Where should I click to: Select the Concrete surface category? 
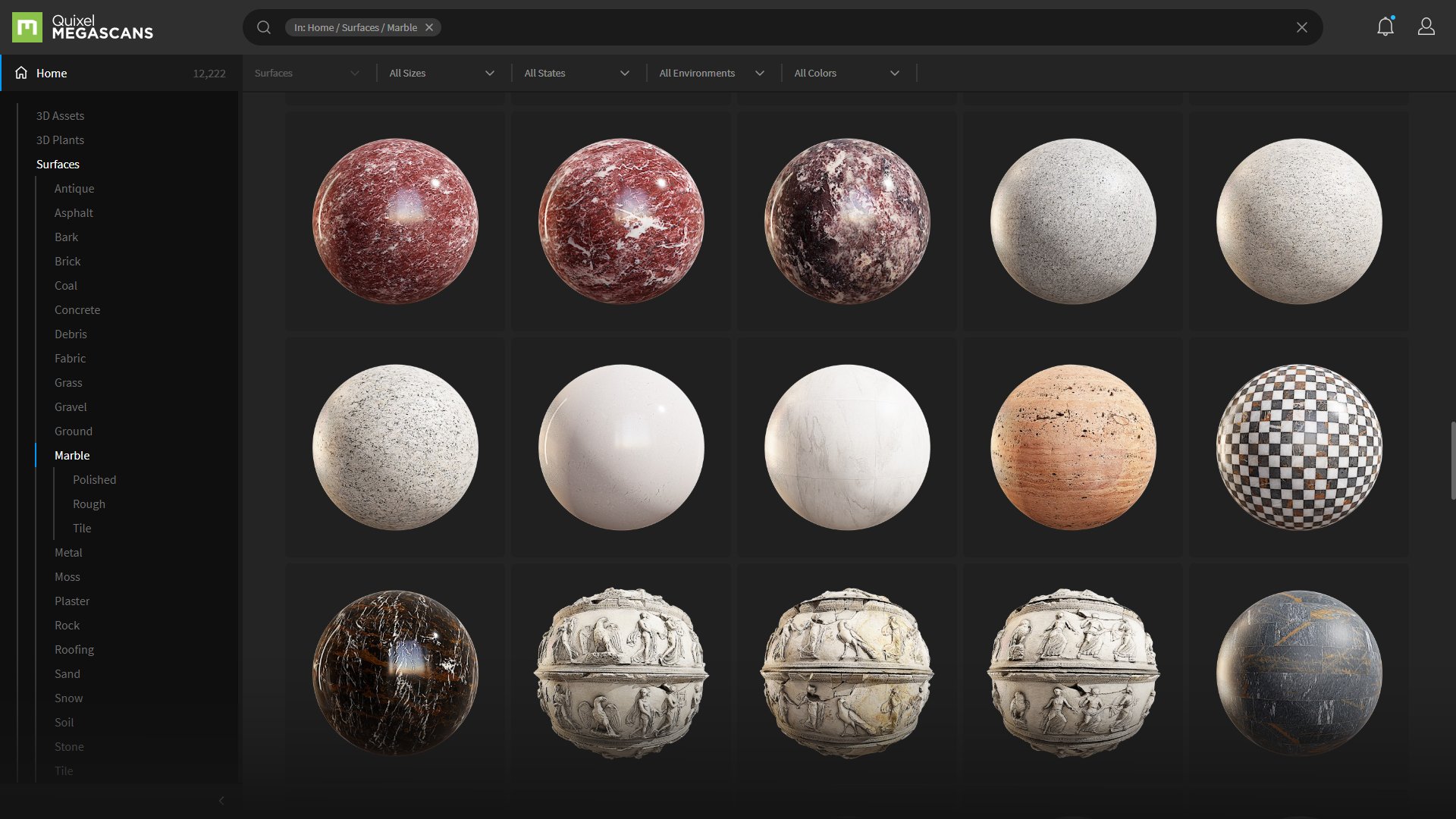coord(77,309)
